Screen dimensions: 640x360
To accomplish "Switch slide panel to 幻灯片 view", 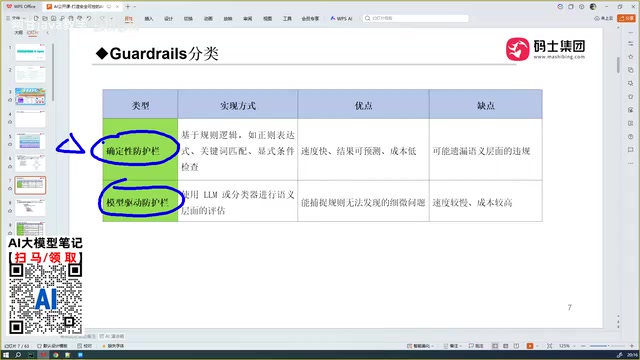I will (x=32, y=33).
